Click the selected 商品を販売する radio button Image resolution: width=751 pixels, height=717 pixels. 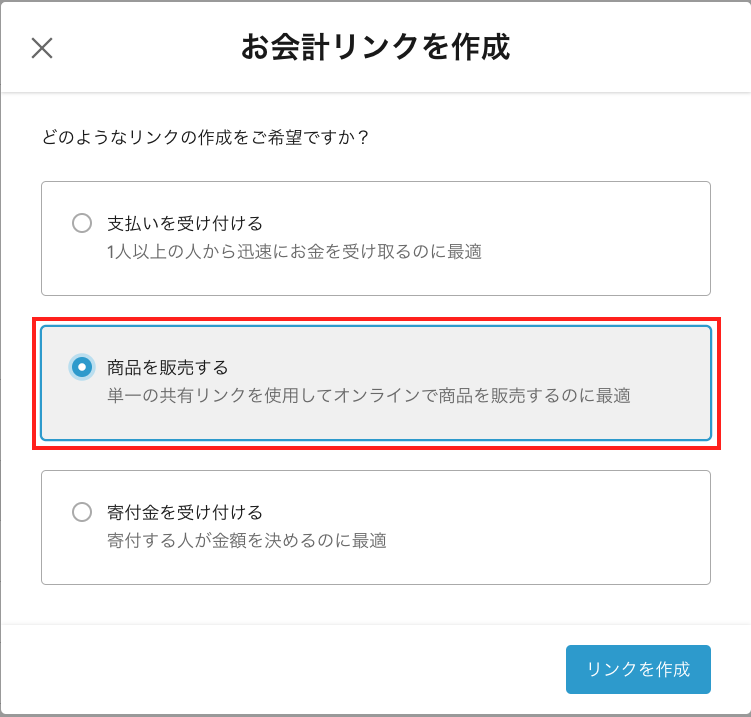(82, 367)
